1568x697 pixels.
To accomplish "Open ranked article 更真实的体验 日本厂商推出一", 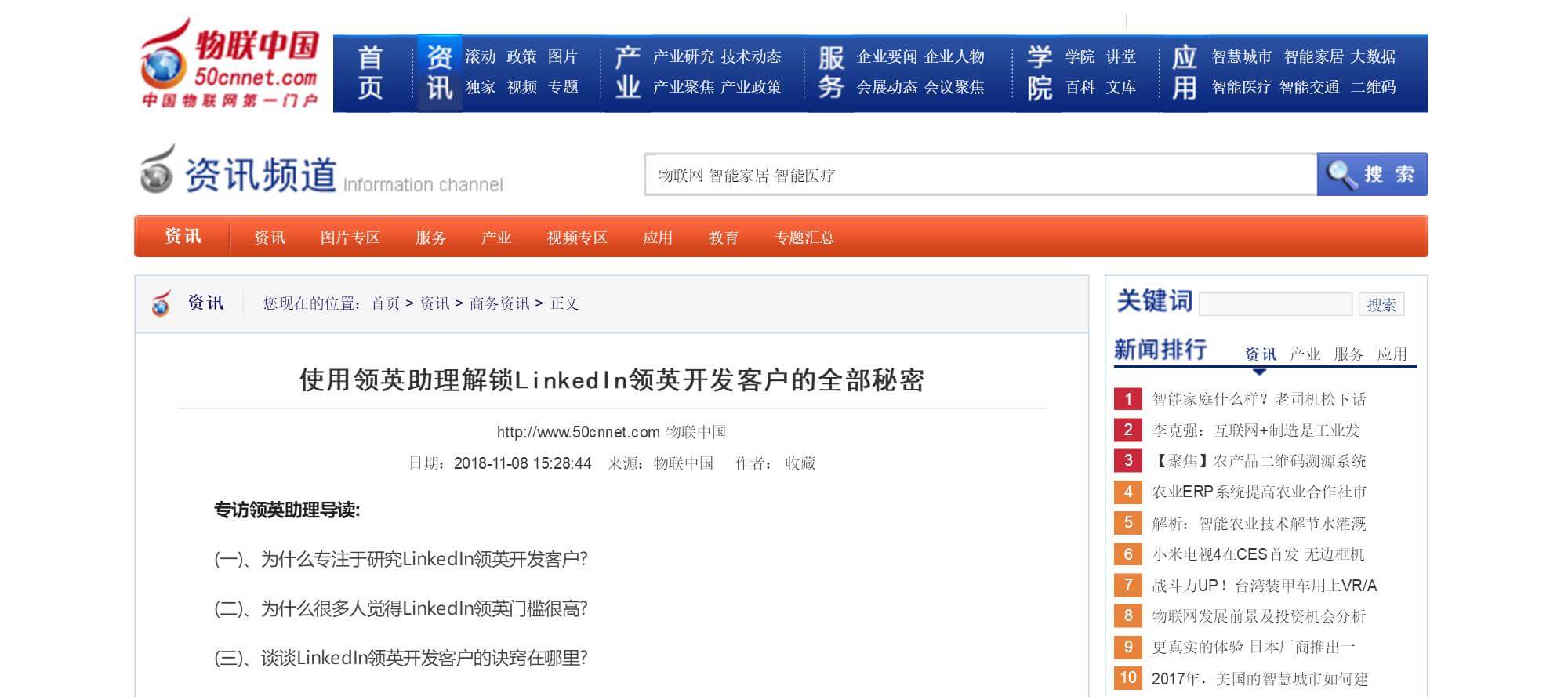I will (1254, 647).
